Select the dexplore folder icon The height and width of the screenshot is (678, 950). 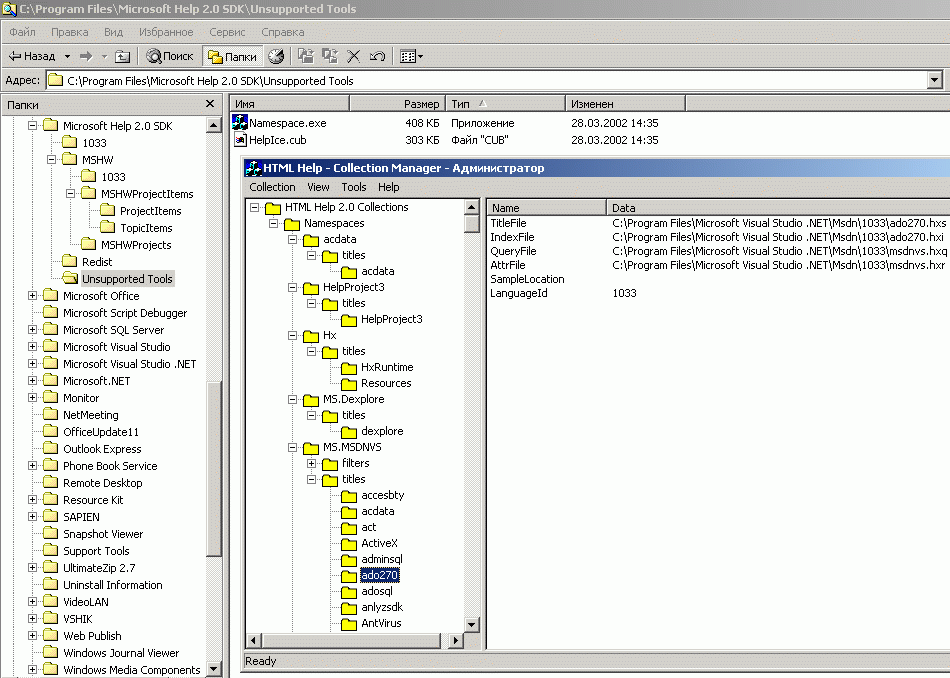coord(349,431)
